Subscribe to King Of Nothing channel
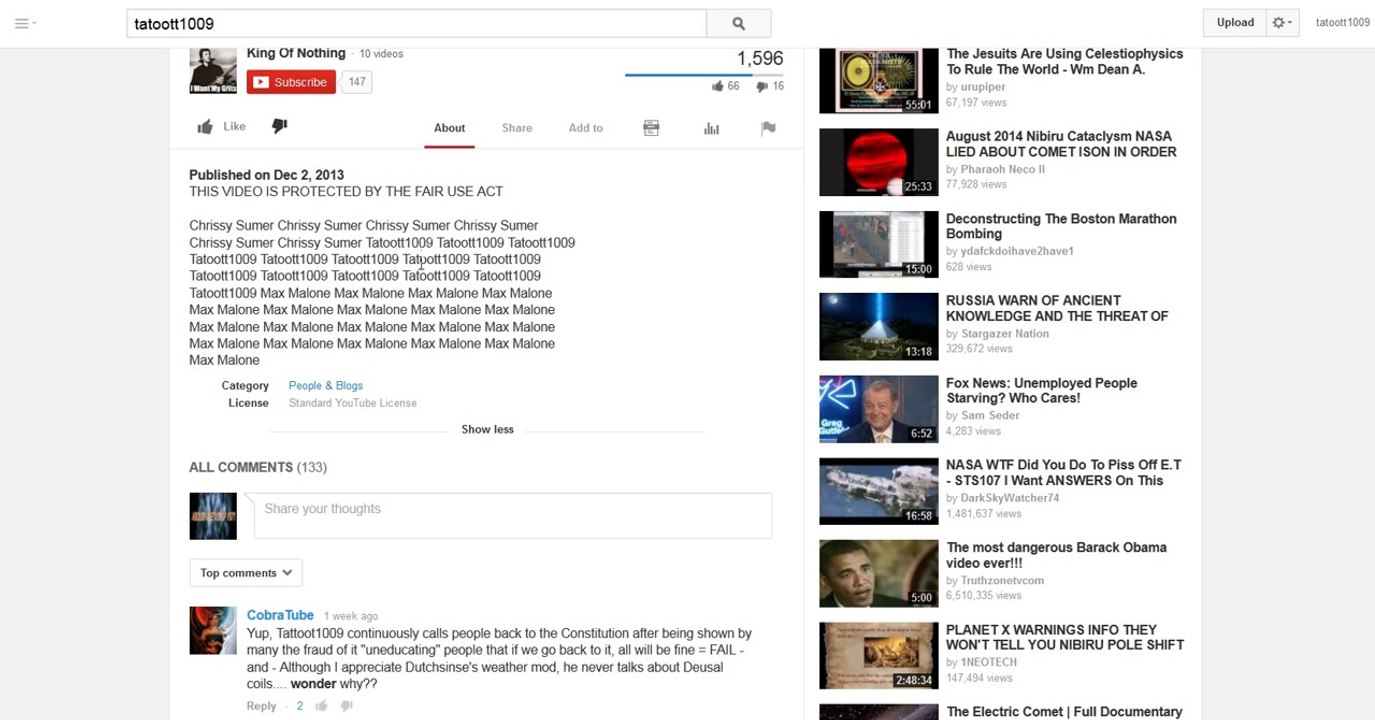This screenshot has height=720, width=1375. click(291, 82)
